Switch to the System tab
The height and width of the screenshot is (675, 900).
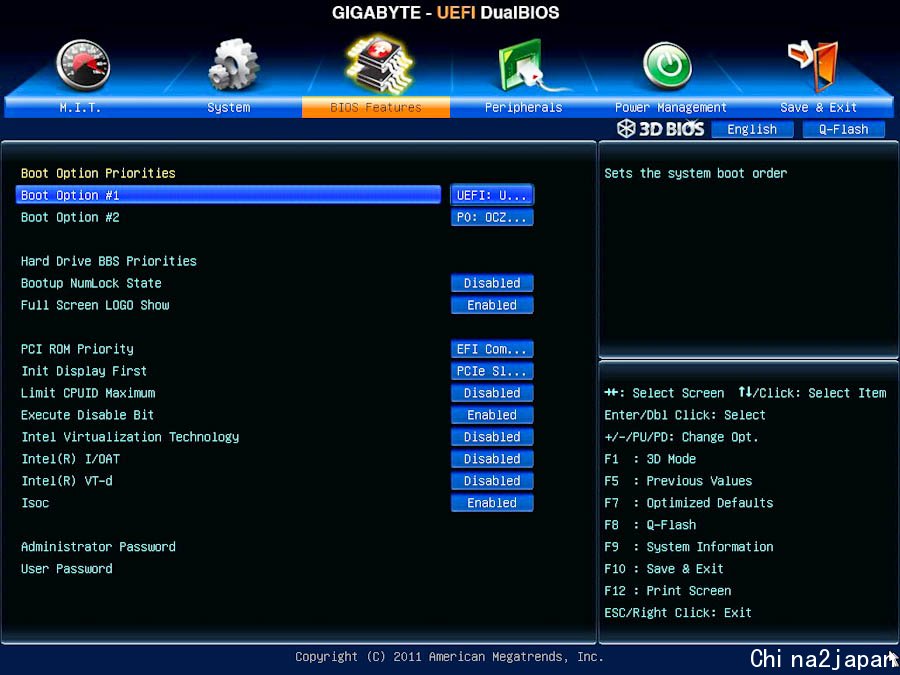click(x=228, y=107)
